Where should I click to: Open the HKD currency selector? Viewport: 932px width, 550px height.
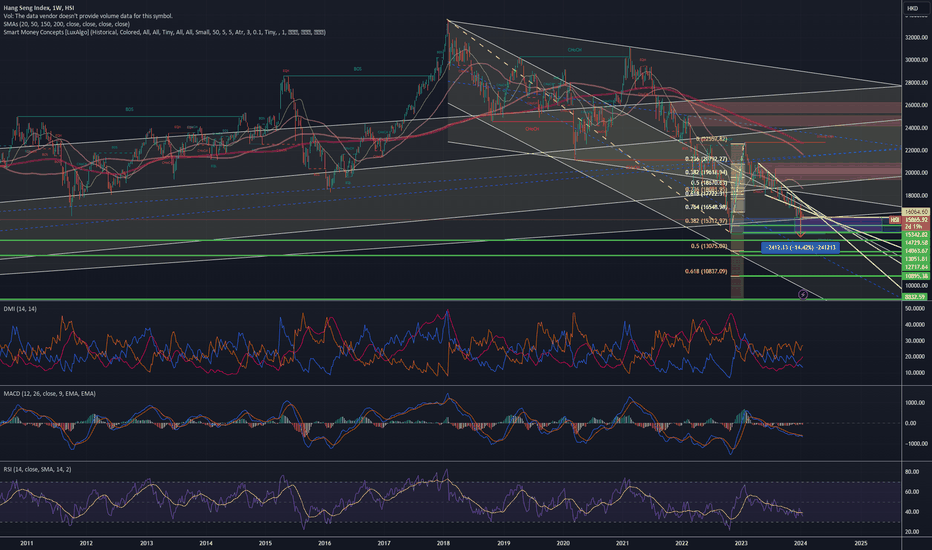pyautogui.click(x=912, y=8)
